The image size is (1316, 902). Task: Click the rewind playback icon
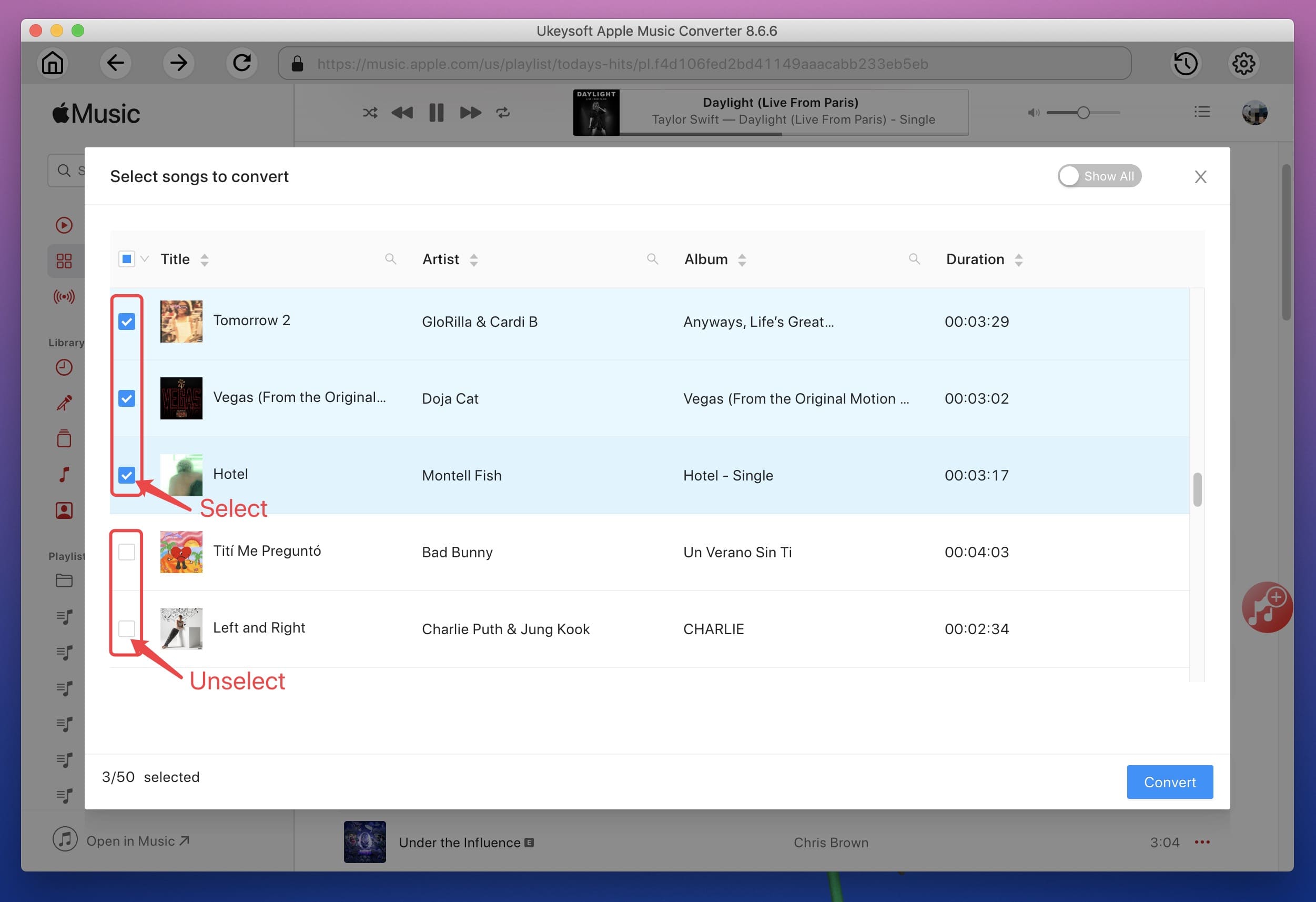coord(403,111)
